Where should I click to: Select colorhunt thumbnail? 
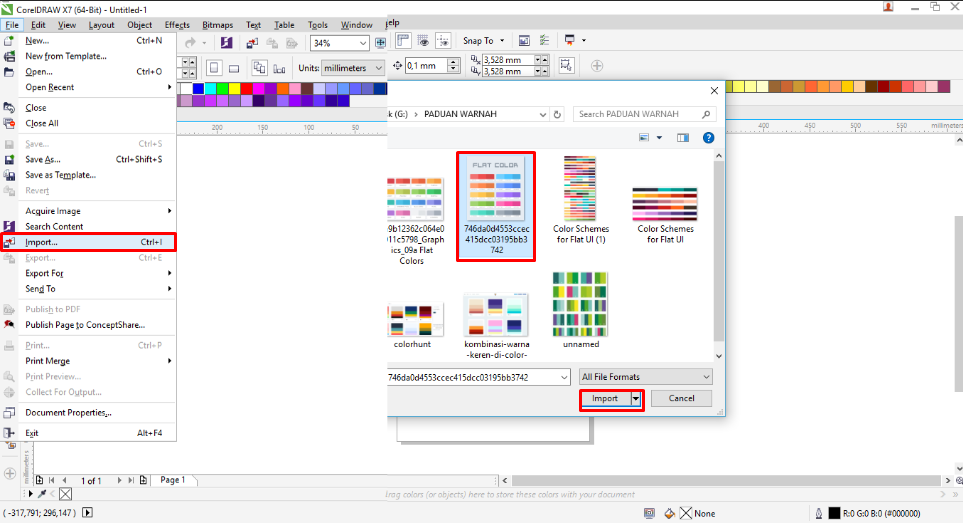[x=413, y=325]
